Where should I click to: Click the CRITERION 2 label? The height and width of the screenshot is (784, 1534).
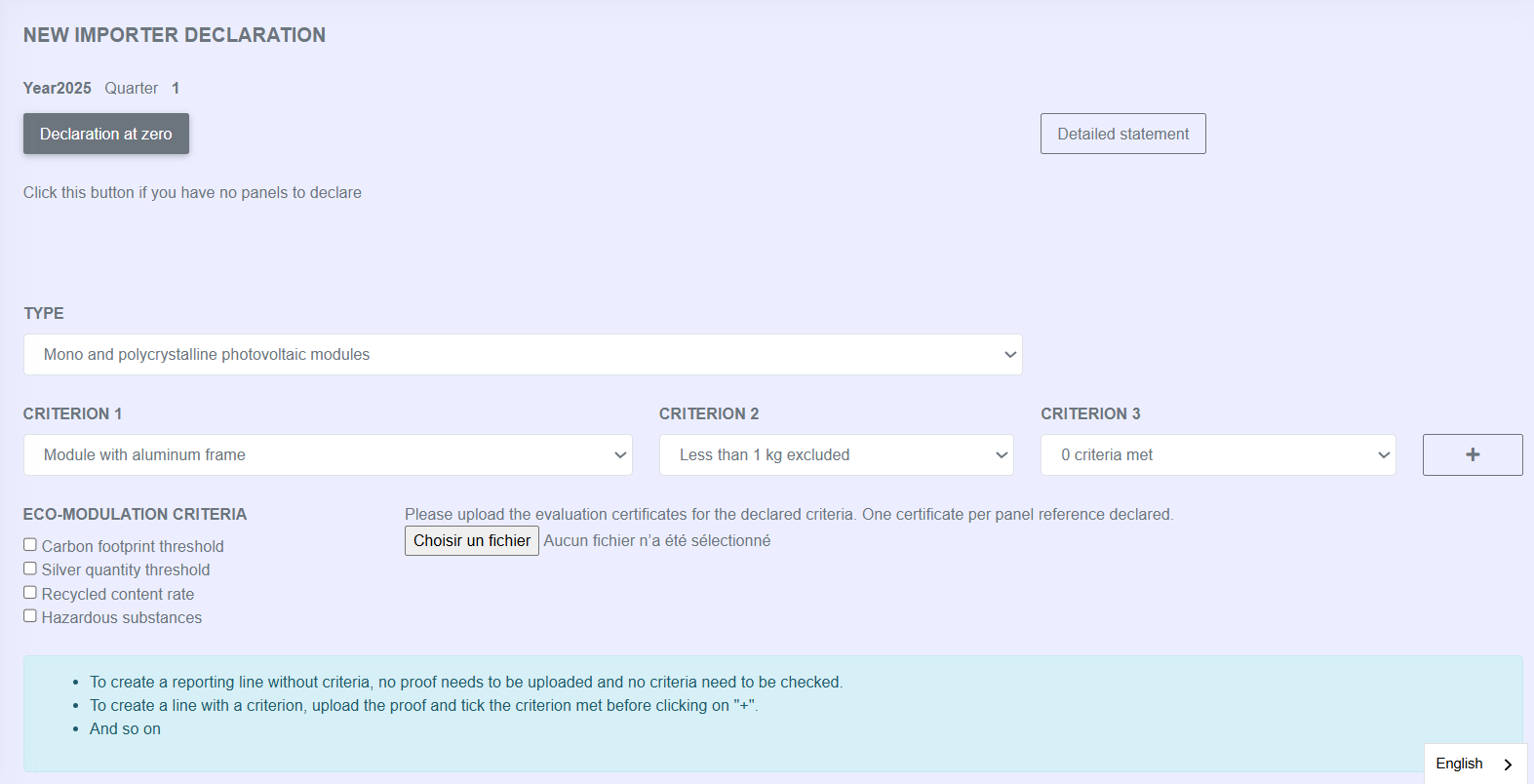[709, 413]
